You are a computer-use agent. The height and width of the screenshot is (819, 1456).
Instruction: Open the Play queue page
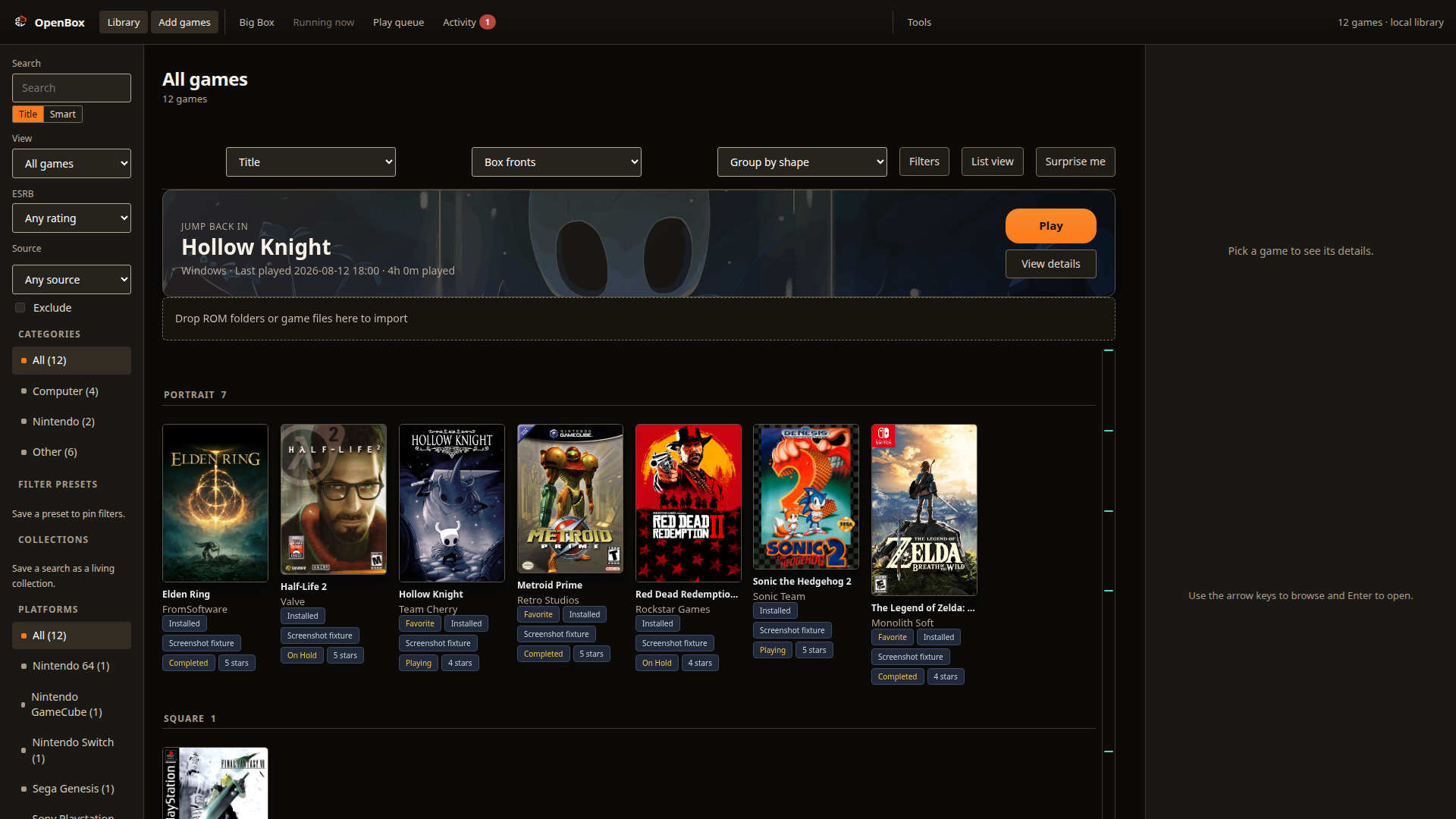tap(398, 22)
